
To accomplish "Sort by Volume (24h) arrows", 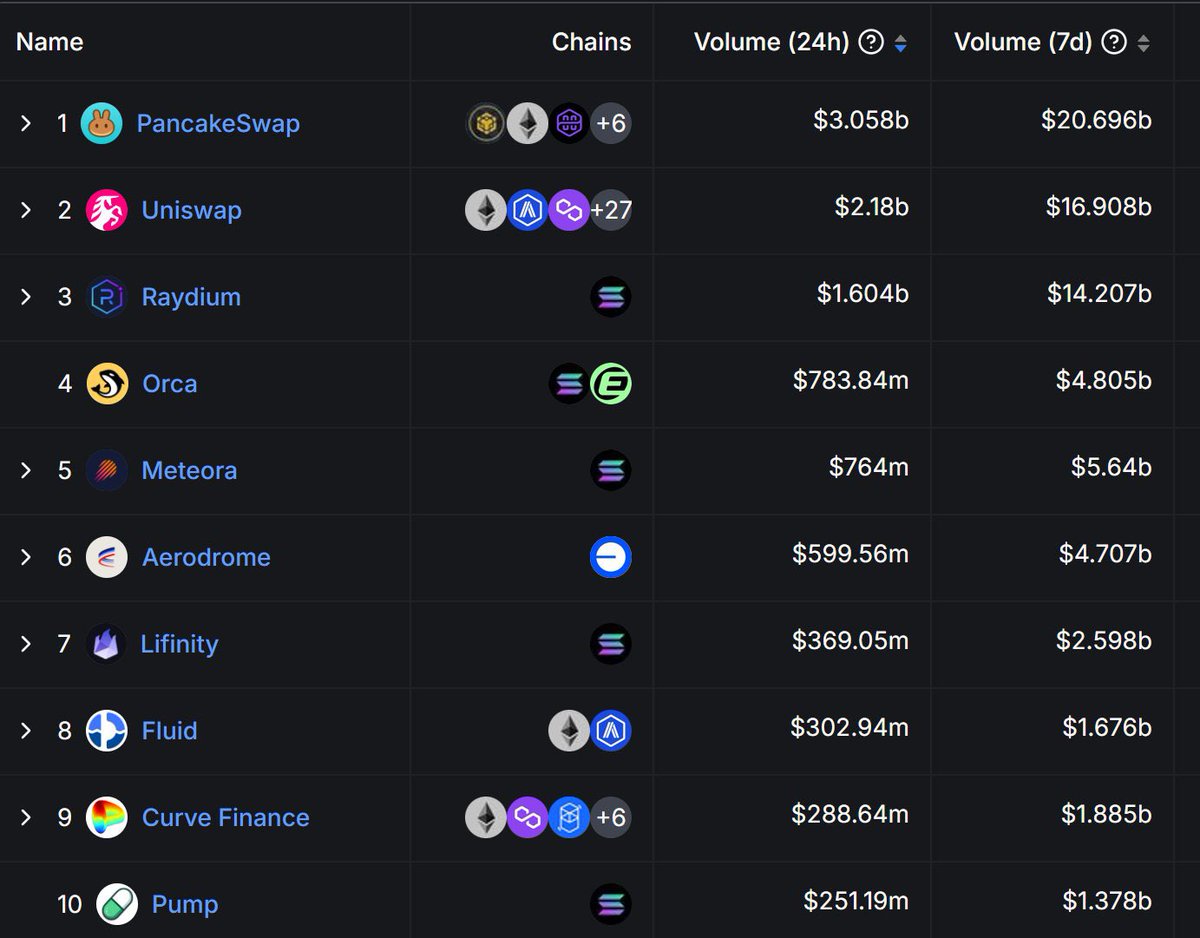I will point(901,43).
